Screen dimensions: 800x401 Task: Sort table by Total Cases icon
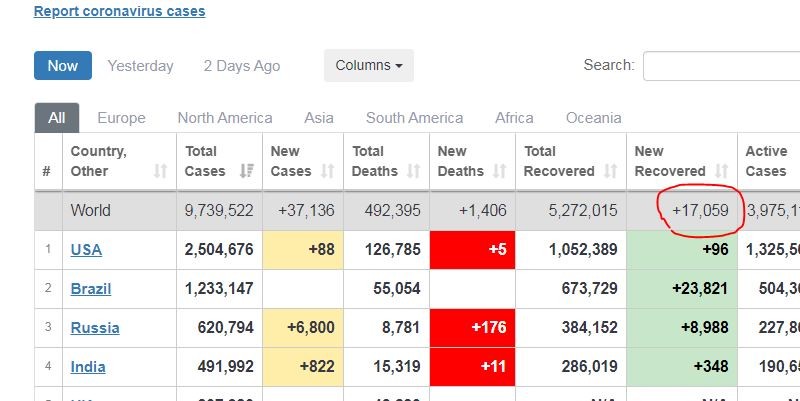pyautogui.click(x=246, y=172)
